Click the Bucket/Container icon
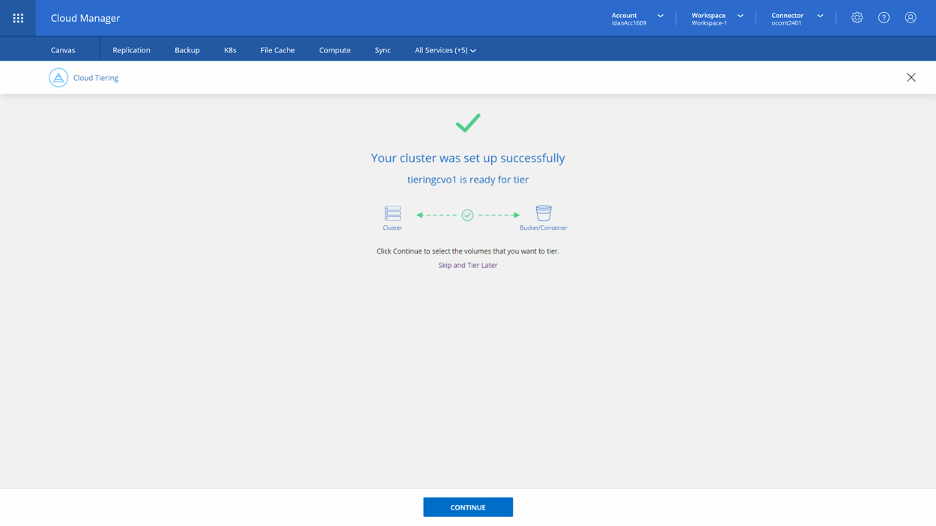The image size is (936, 526). click(x=543, y=213)
